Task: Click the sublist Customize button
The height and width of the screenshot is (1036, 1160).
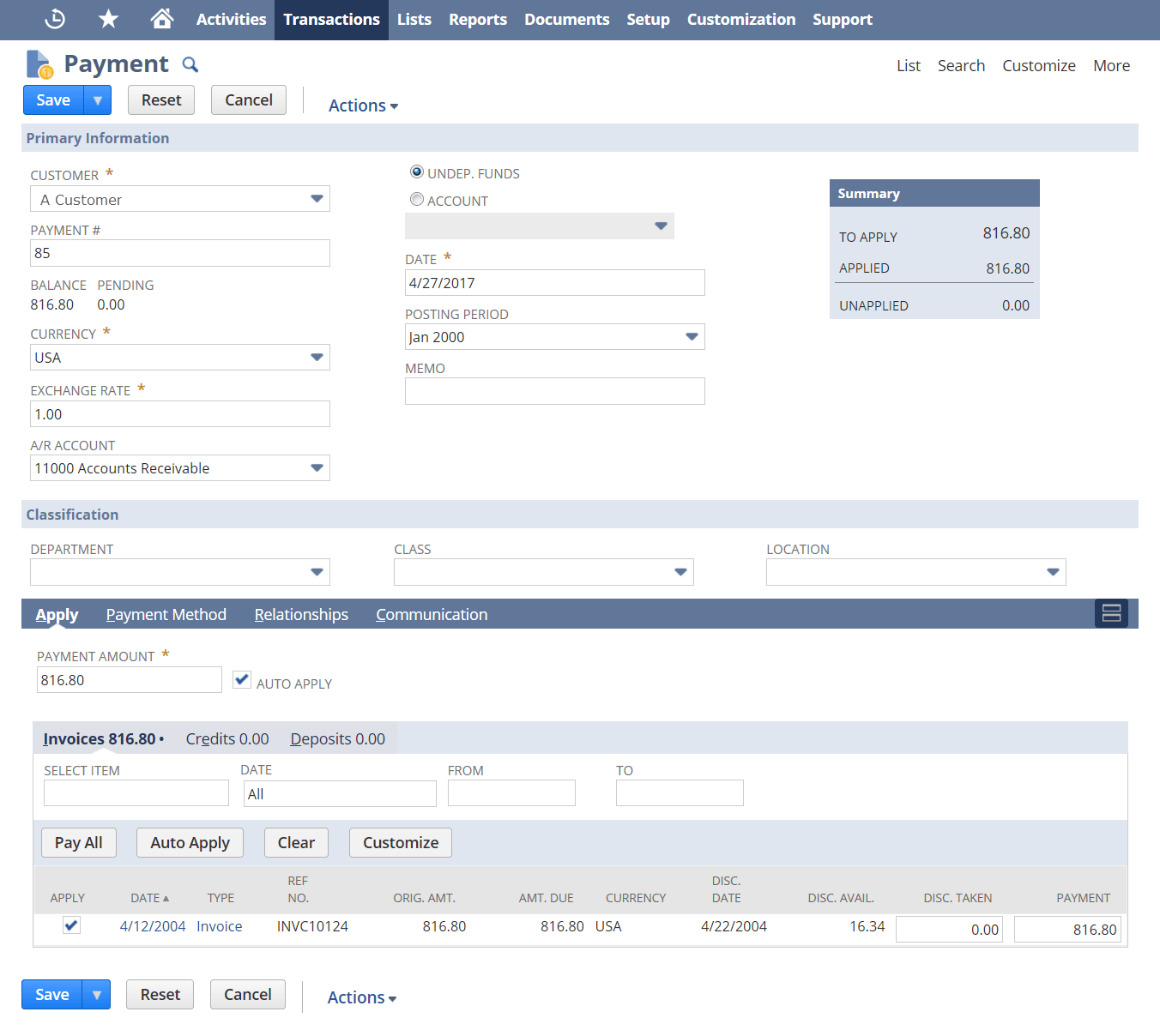Action: click(401, 842)
